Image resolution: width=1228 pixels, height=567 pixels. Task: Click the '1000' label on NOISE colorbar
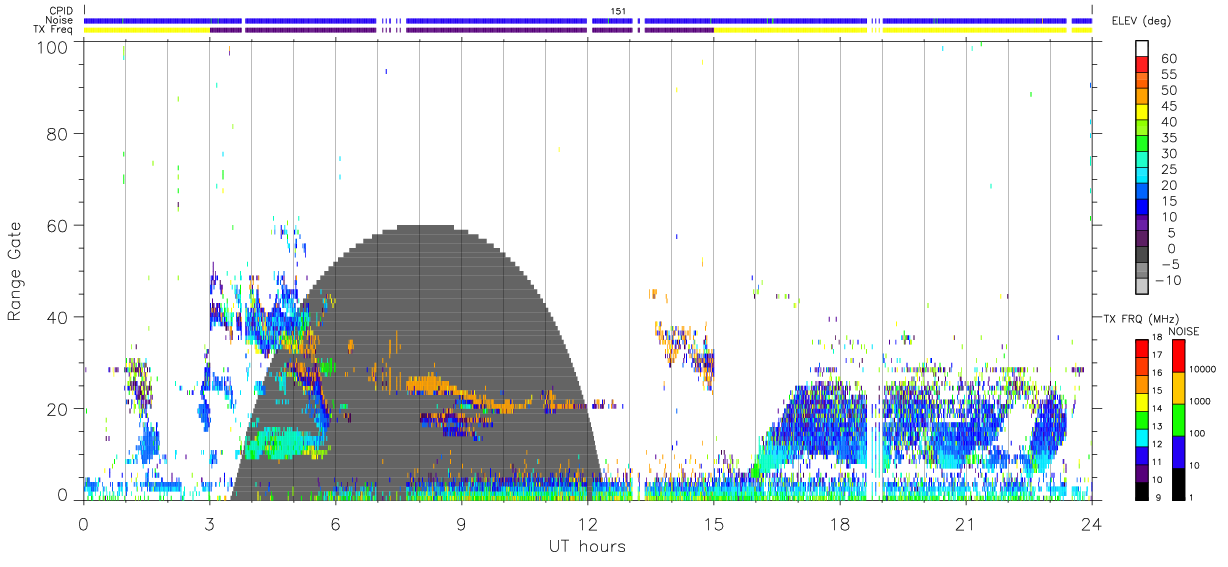pos(1200,402)
